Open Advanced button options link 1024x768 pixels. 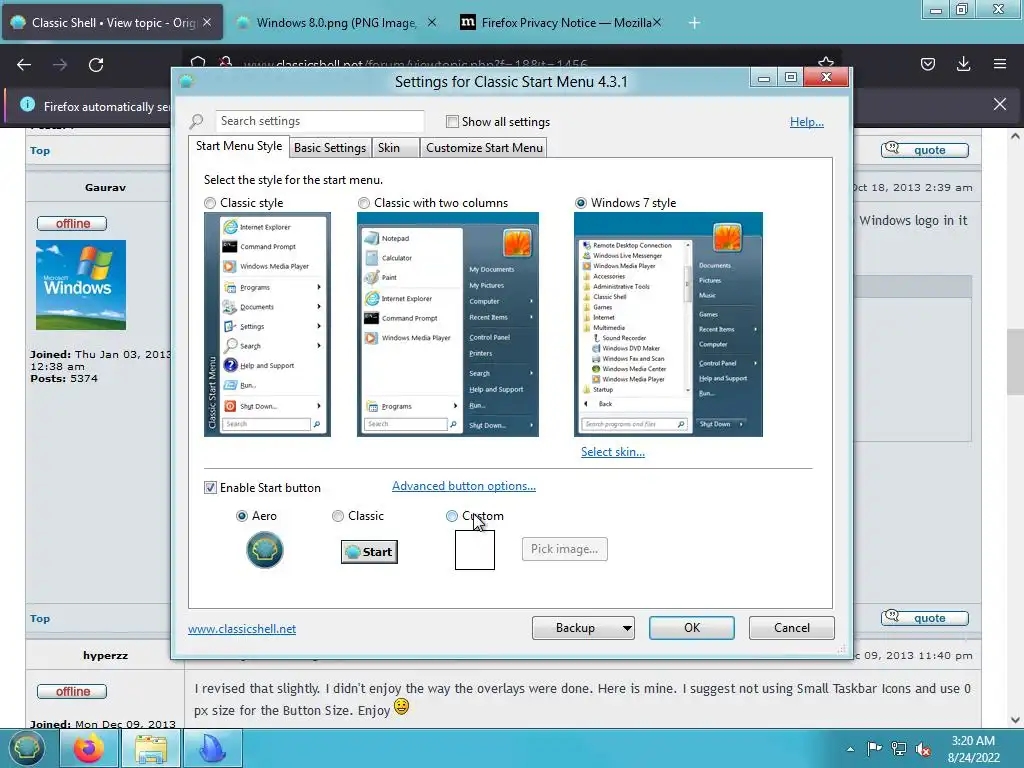[x=464, y=486]
